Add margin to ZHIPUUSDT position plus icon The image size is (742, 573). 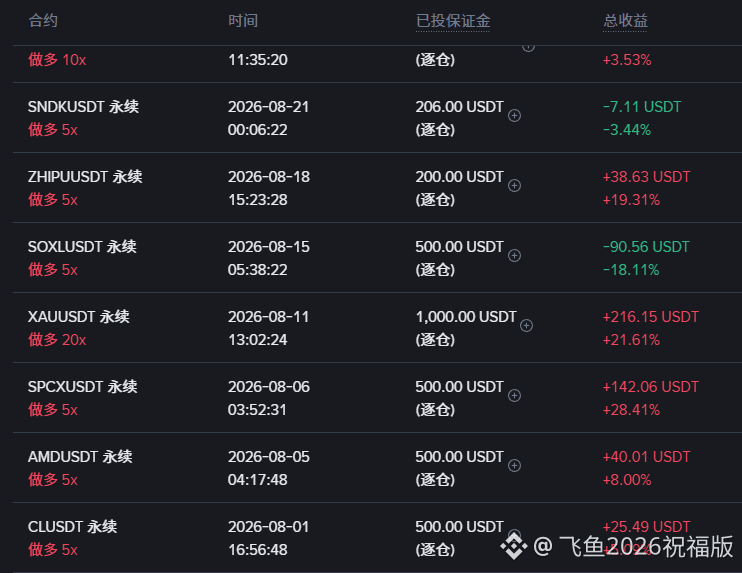click(514, 185)
